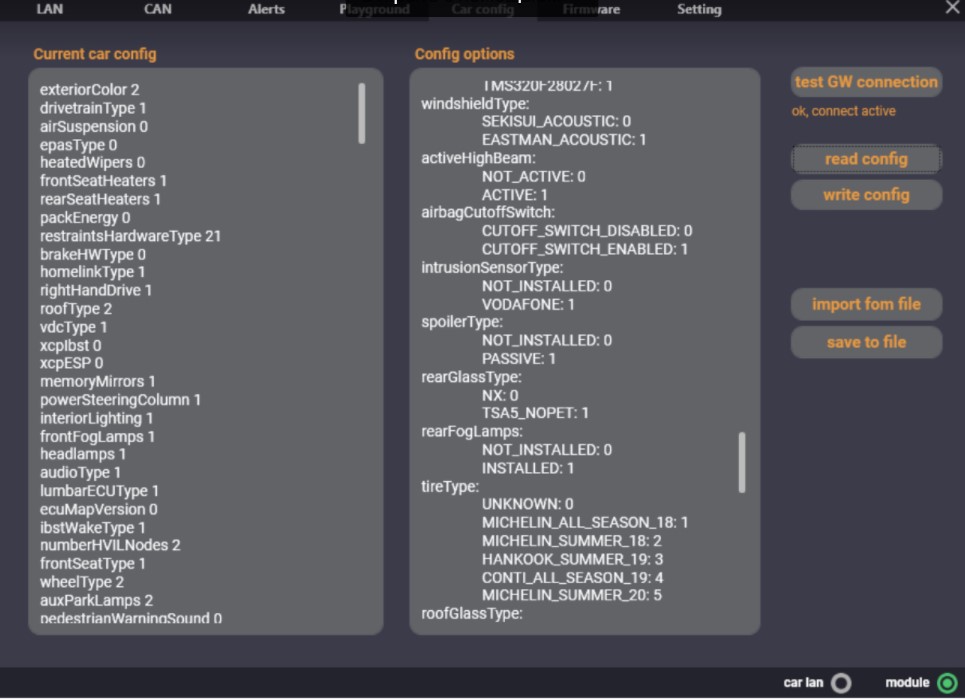Close the window with the X icon
The height and width of the screenshot is (699, 965).
[951, 8]
